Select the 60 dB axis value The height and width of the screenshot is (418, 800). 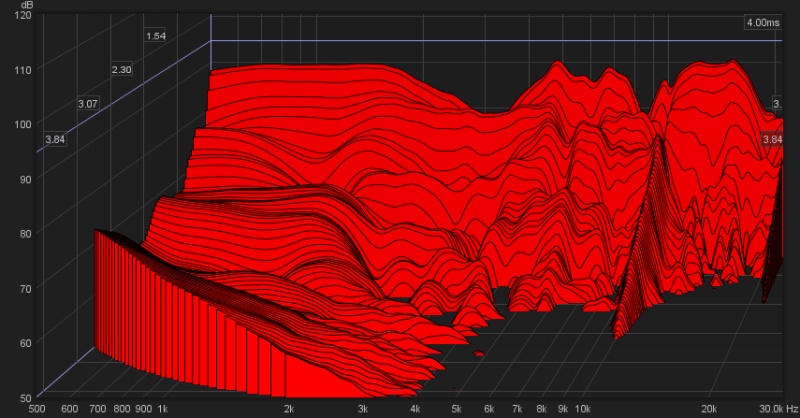click(x=26, y=343)
